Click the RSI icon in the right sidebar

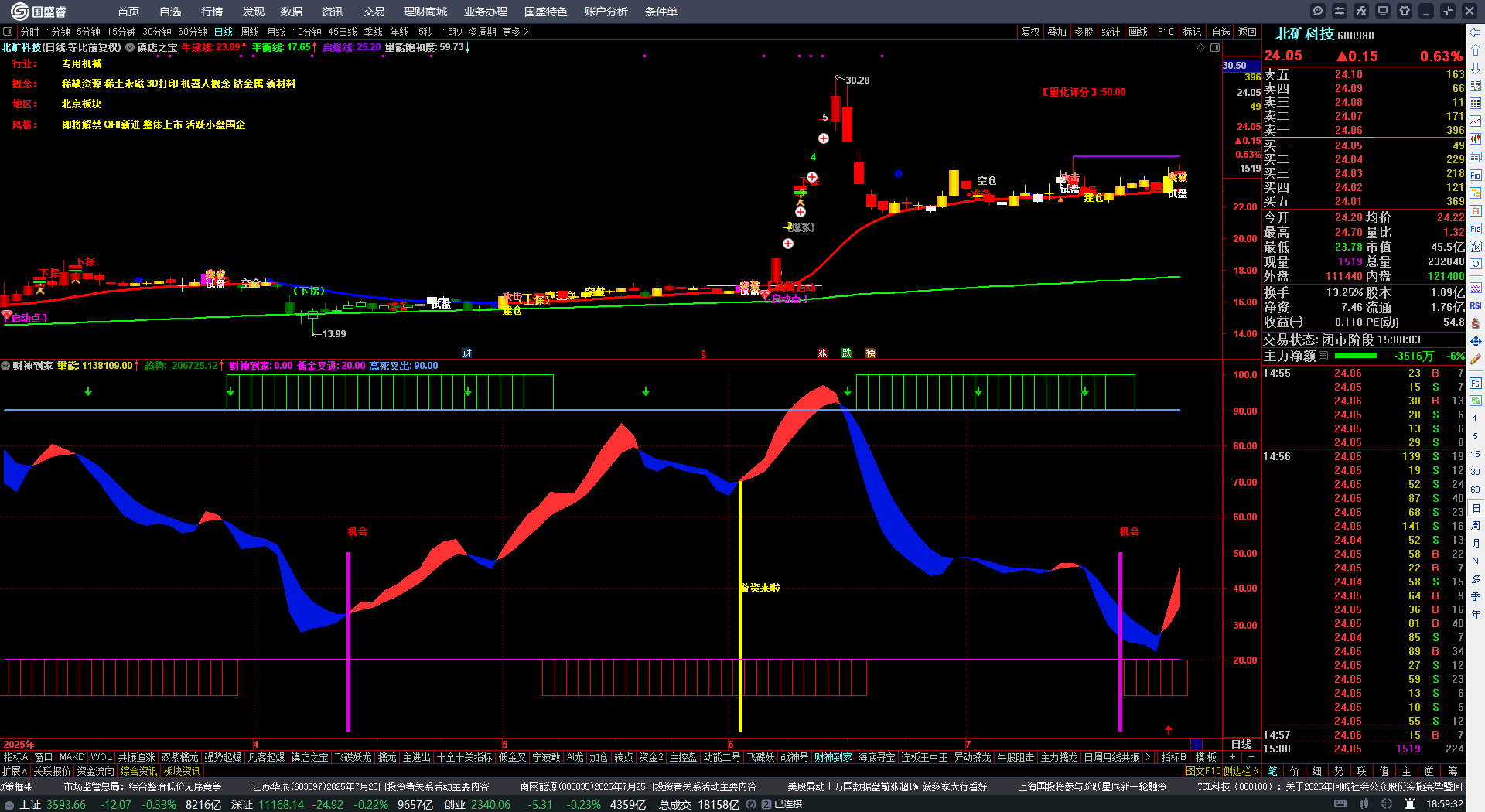[x=1476, y=305]
